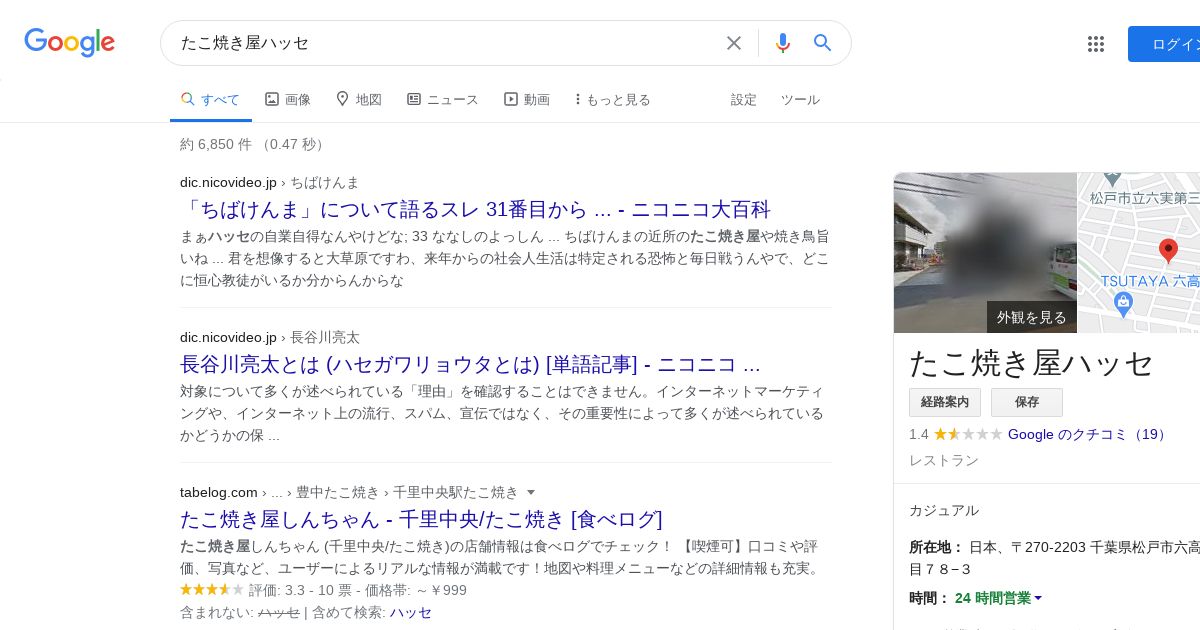Open the map thumbnail in the panel
Screen dimensions: 1200x630
click(1139, 252)
